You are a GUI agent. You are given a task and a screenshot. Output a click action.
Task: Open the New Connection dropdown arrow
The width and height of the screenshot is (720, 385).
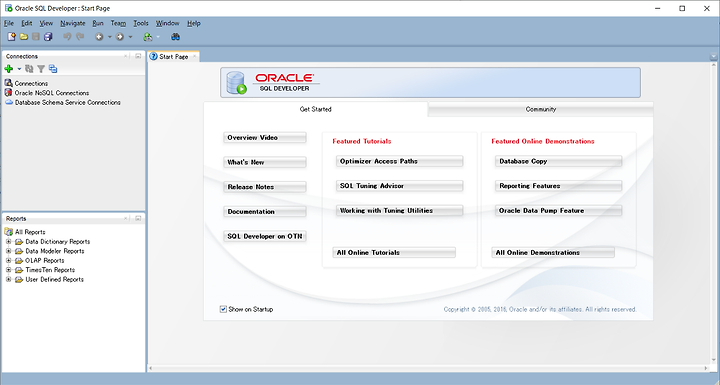pyautogui.click(x=19, y=69)
